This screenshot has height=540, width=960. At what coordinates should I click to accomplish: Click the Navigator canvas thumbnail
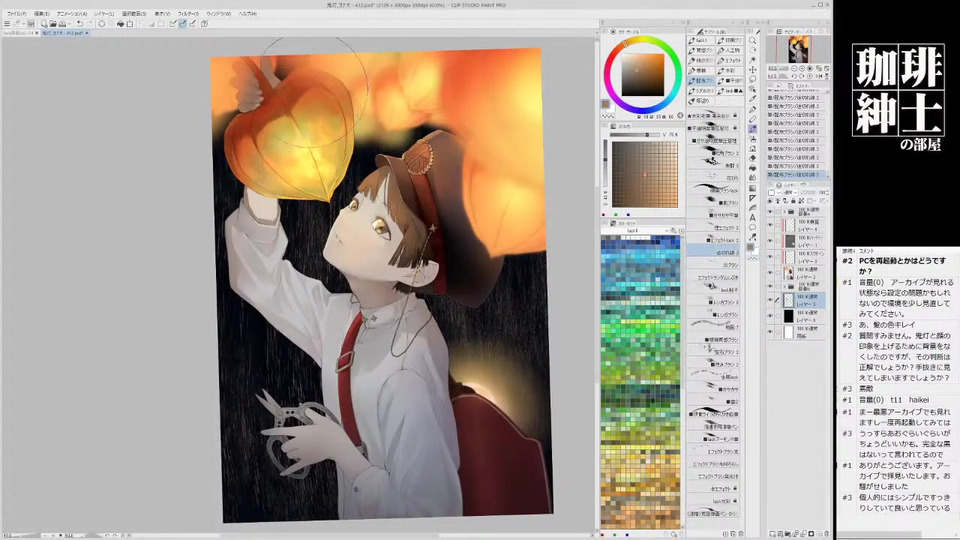click(800, 49)
